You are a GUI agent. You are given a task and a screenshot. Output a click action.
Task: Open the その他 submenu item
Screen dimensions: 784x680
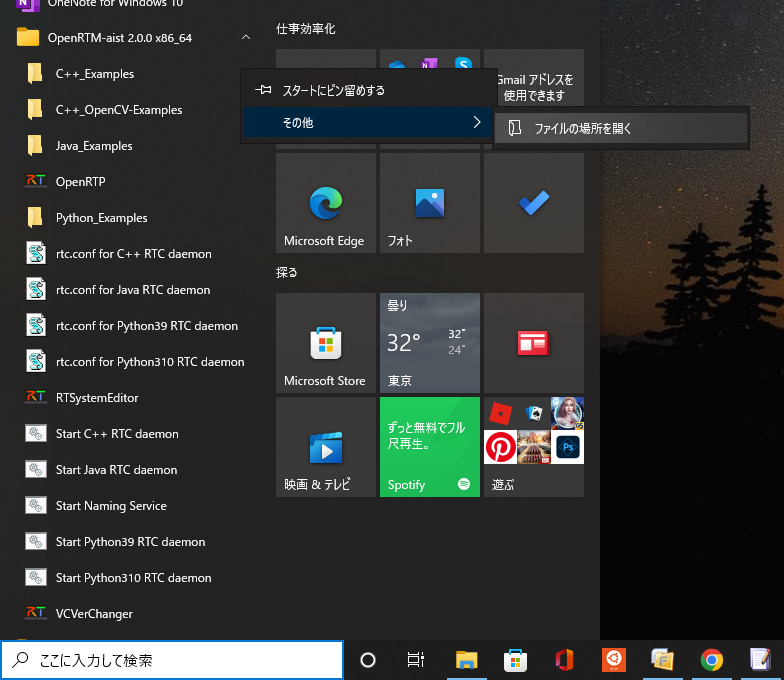point(369,122)
